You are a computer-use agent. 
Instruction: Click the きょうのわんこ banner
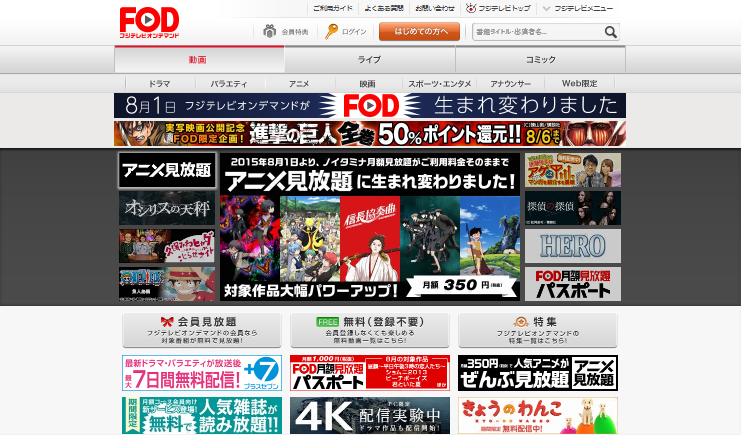[538, 415]
